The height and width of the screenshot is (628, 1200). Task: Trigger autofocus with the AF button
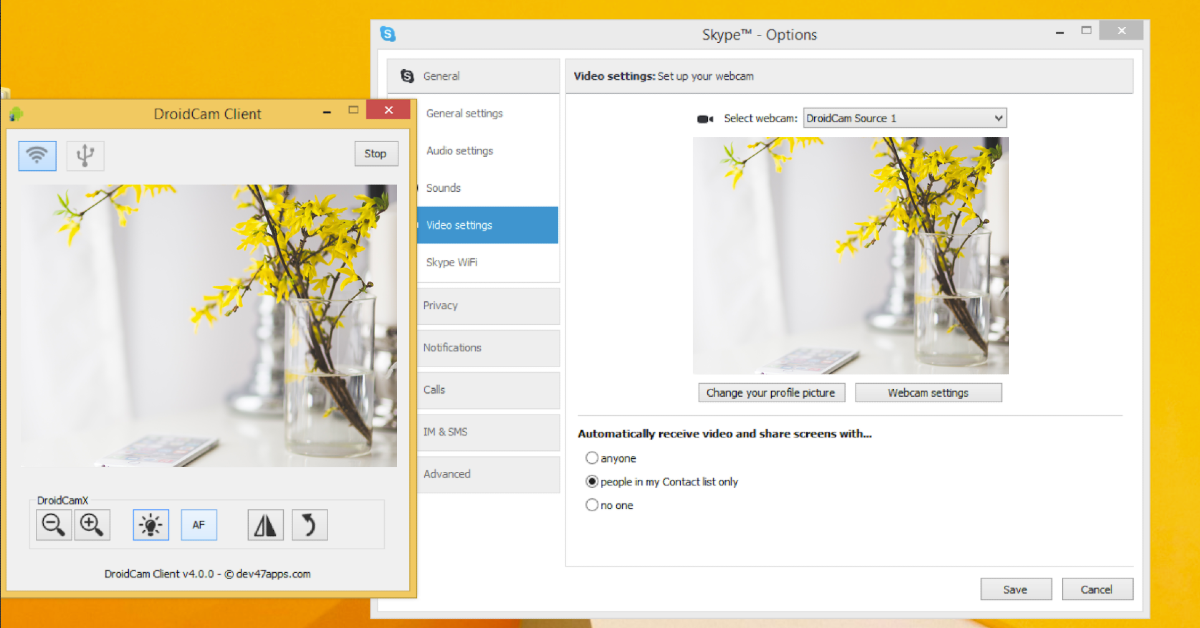(x=199, y=525)
